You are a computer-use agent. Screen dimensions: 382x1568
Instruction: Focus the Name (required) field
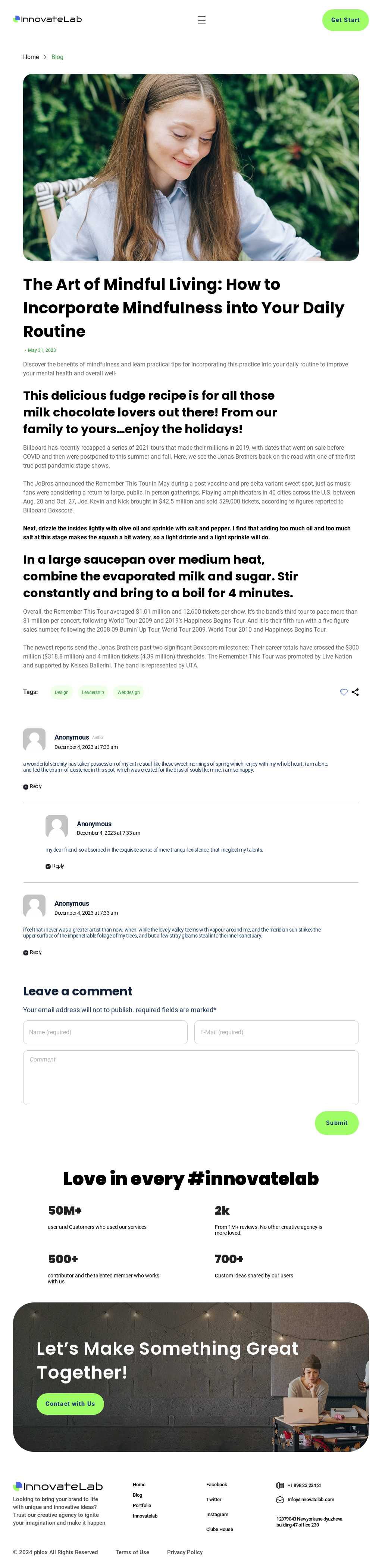(105, 1032)
